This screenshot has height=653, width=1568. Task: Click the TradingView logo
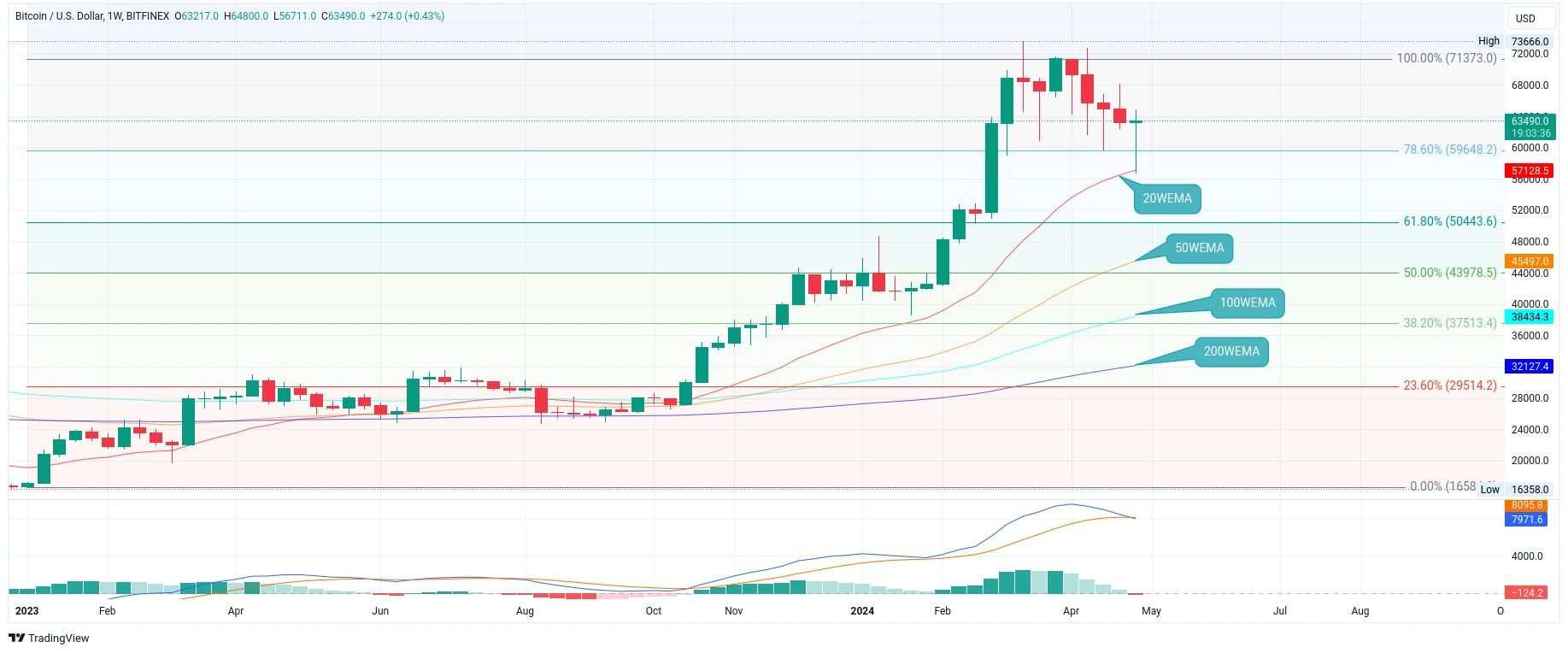tap(49, 638)
